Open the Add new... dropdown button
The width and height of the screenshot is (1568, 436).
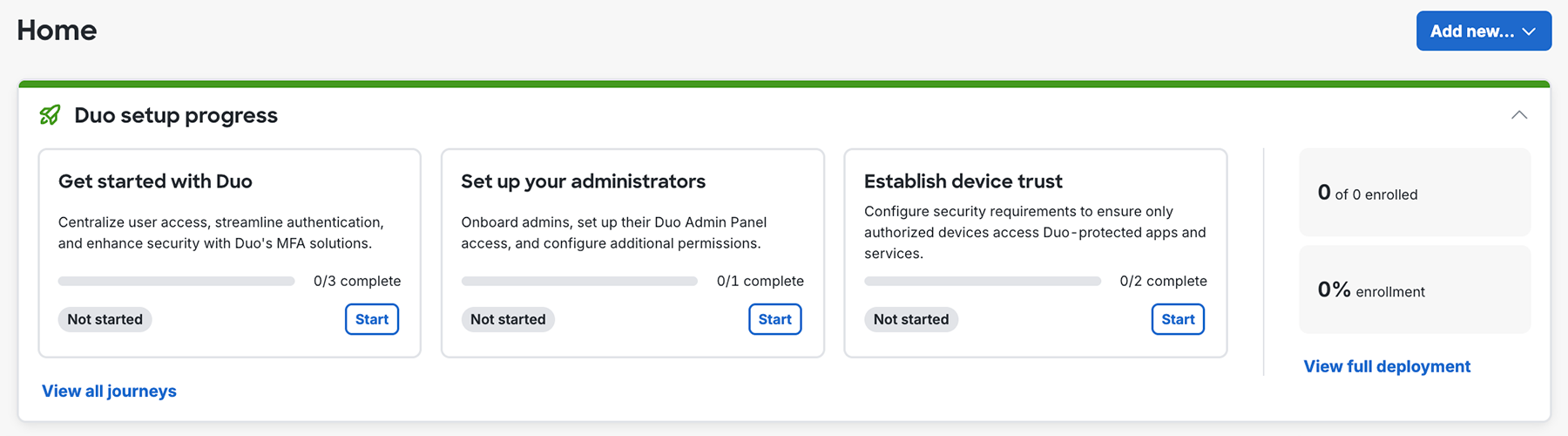click(x=1484, y=31)
